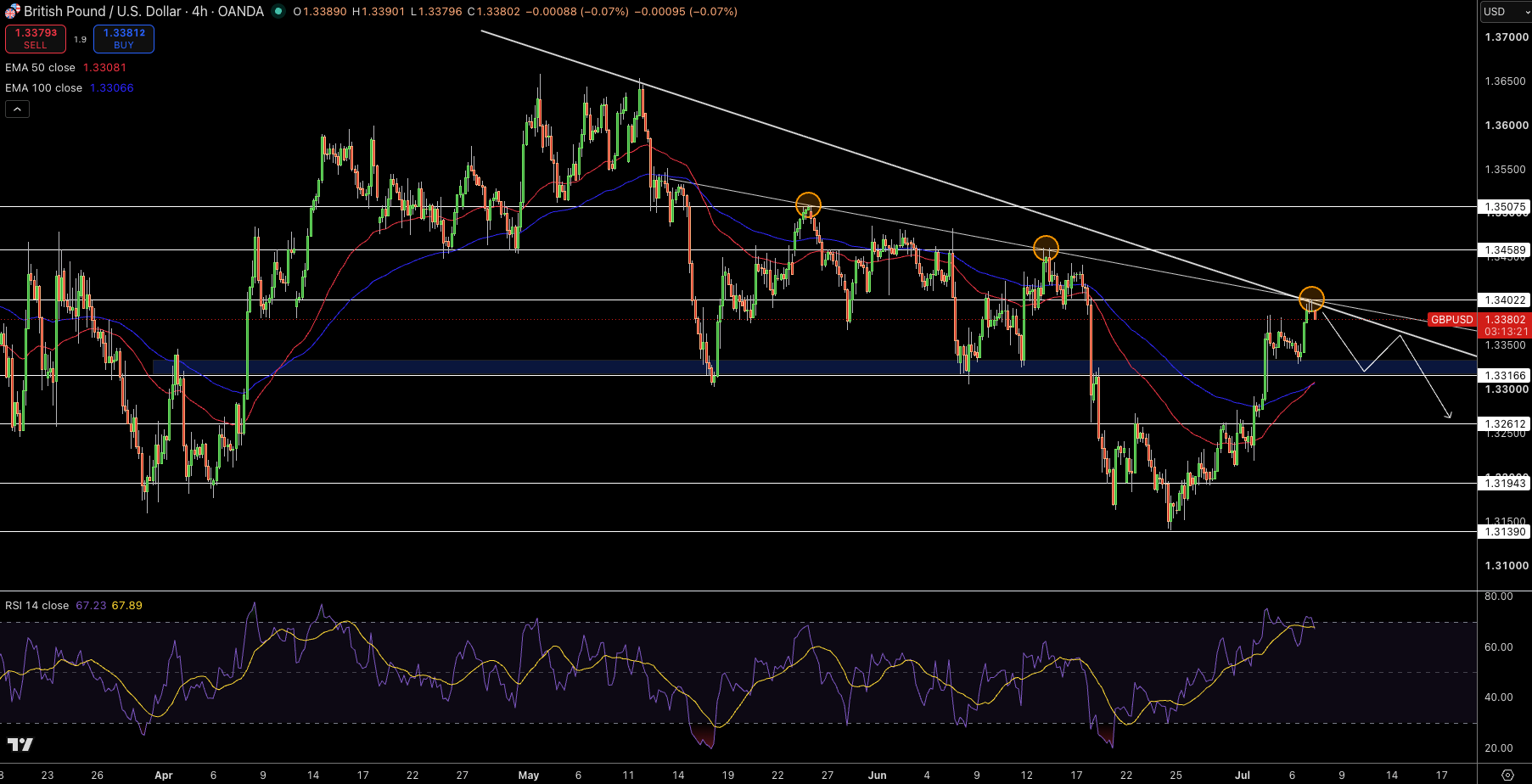Screen dimensions: 1532x784
Task: Click the EMA 100 value 1.33066
Action: click(x=112, y=88)
